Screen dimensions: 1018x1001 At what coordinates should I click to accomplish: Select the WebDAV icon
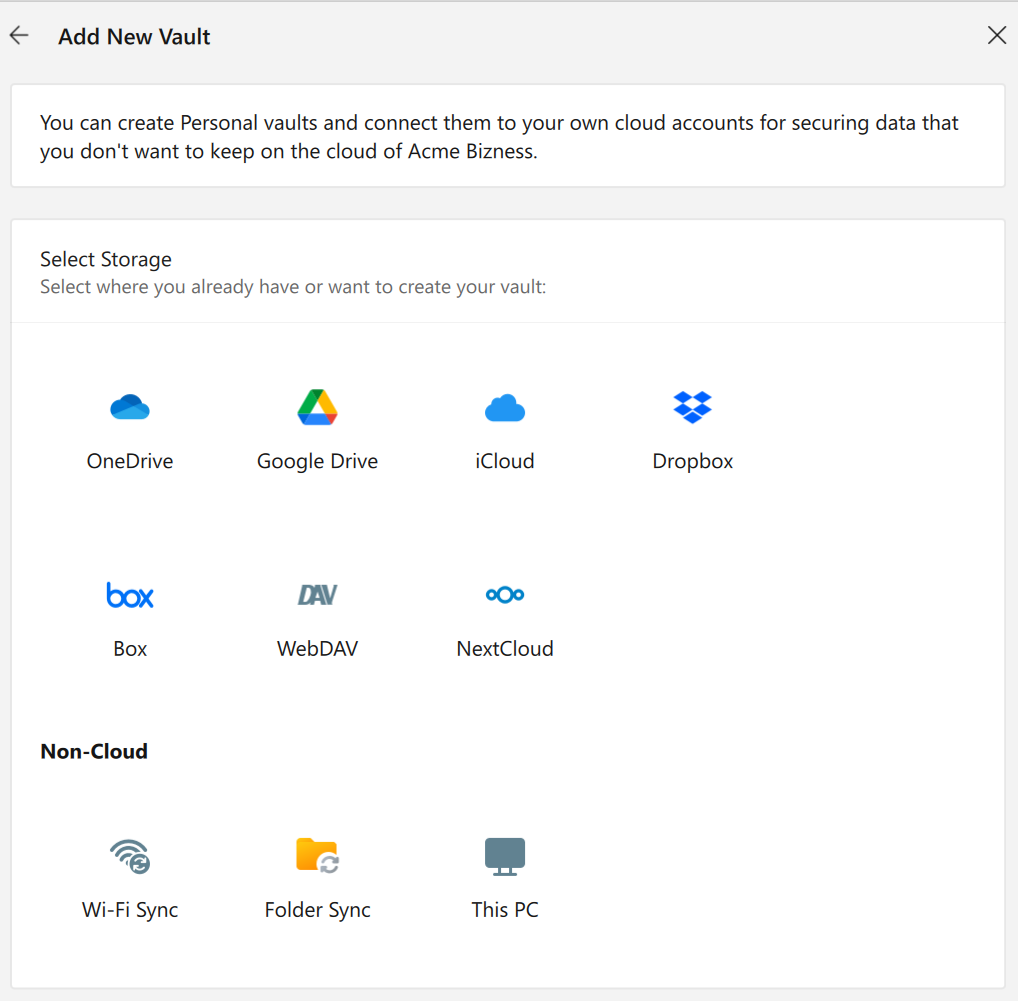tap(317, 595)
